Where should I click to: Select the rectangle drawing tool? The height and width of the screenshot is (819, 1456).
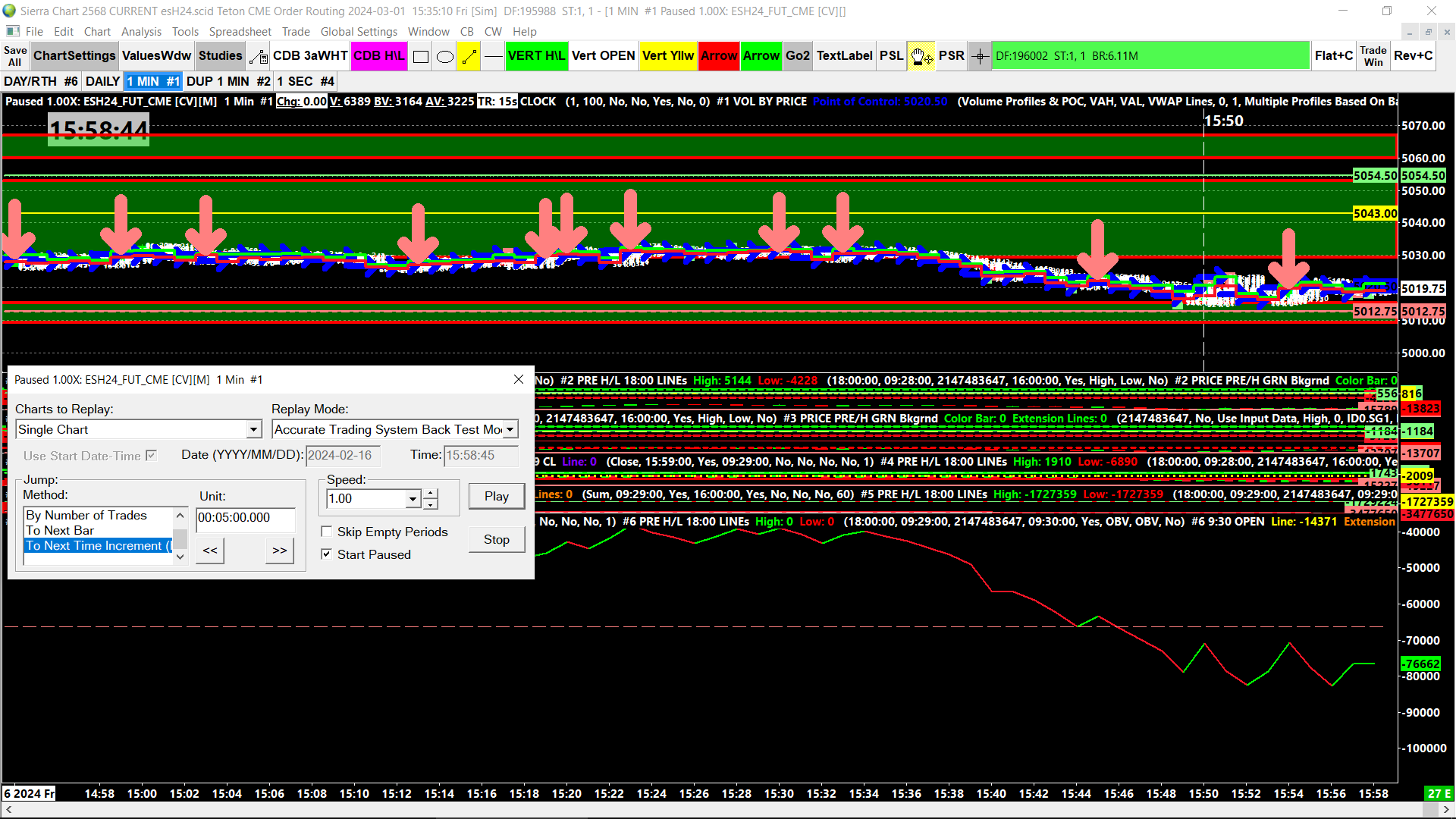click(x=421, y=57)
